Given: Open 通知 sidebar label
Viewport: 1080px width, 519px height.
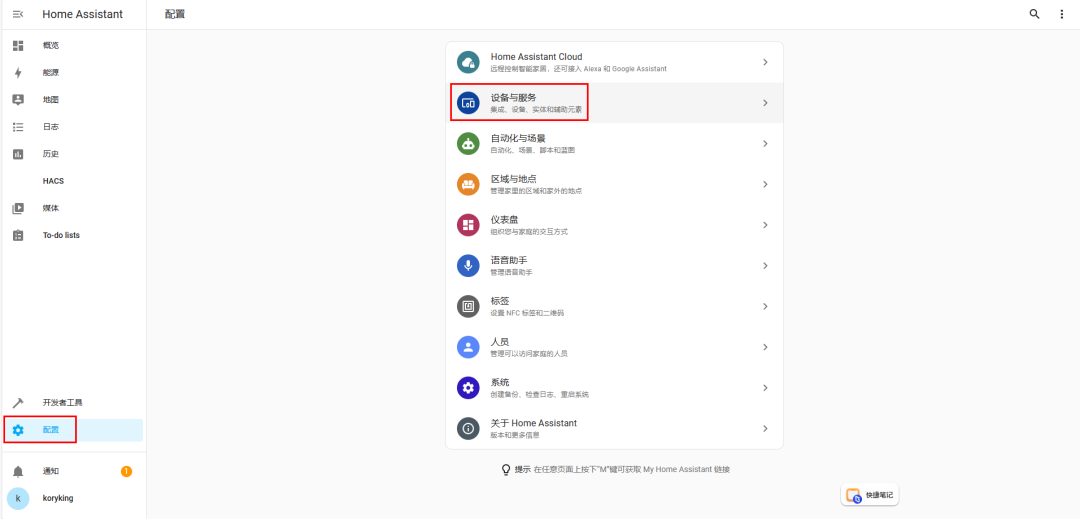Looking at the screenshot, I should [50, 472].
